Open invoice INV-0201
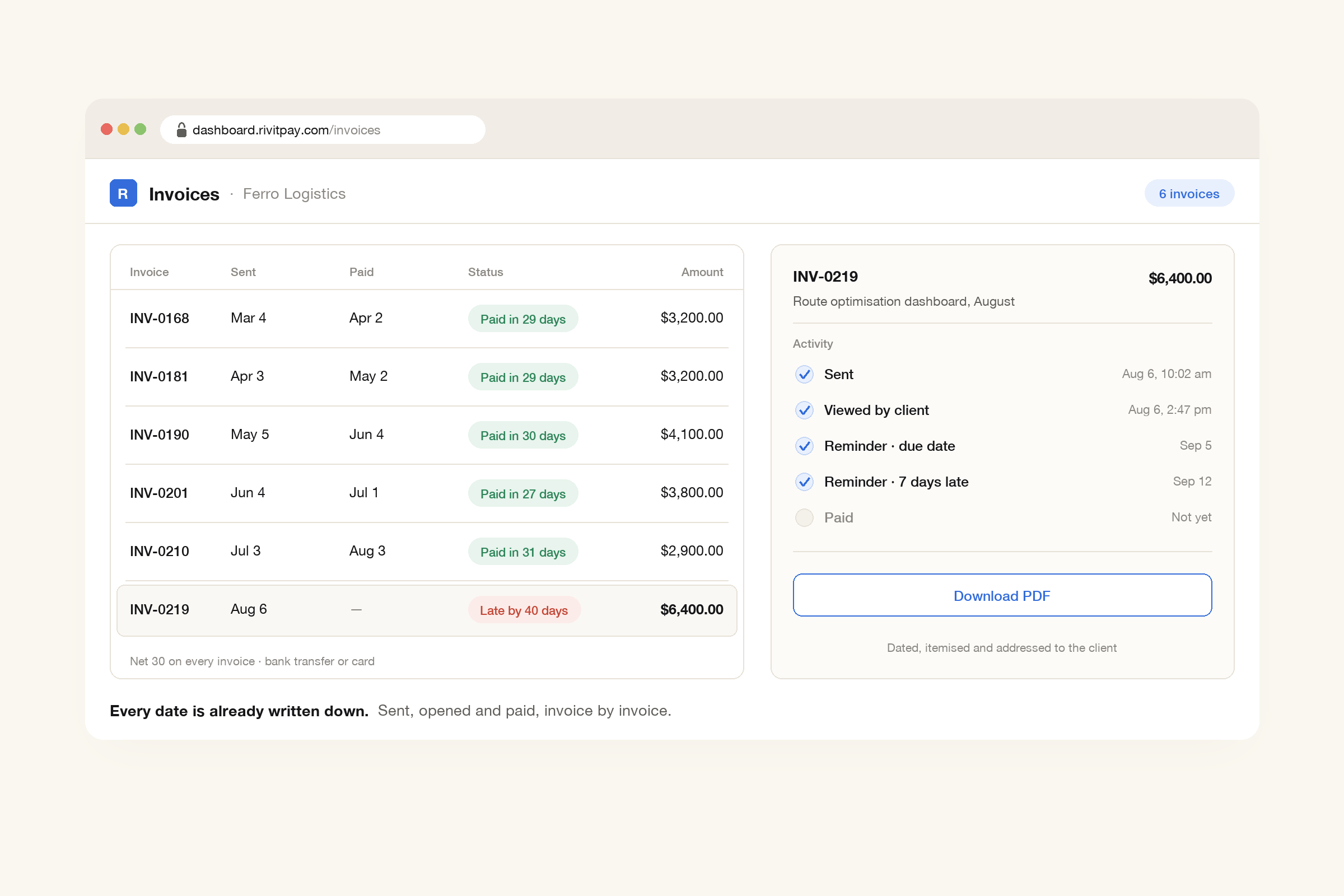1344x896 pixels. point(426,493)
